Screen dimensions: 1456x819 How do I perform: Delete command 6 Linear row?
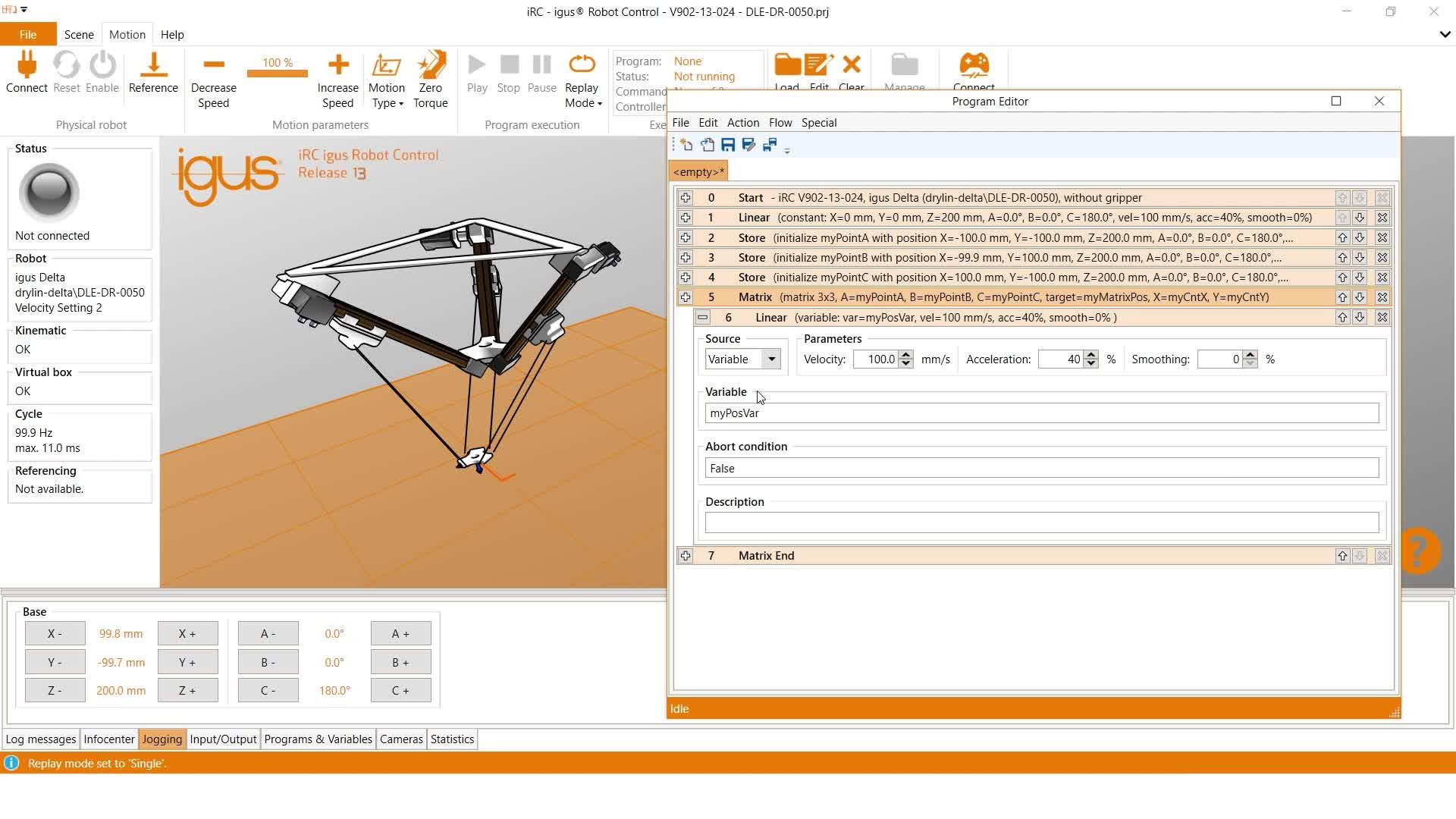[1382, 318]
